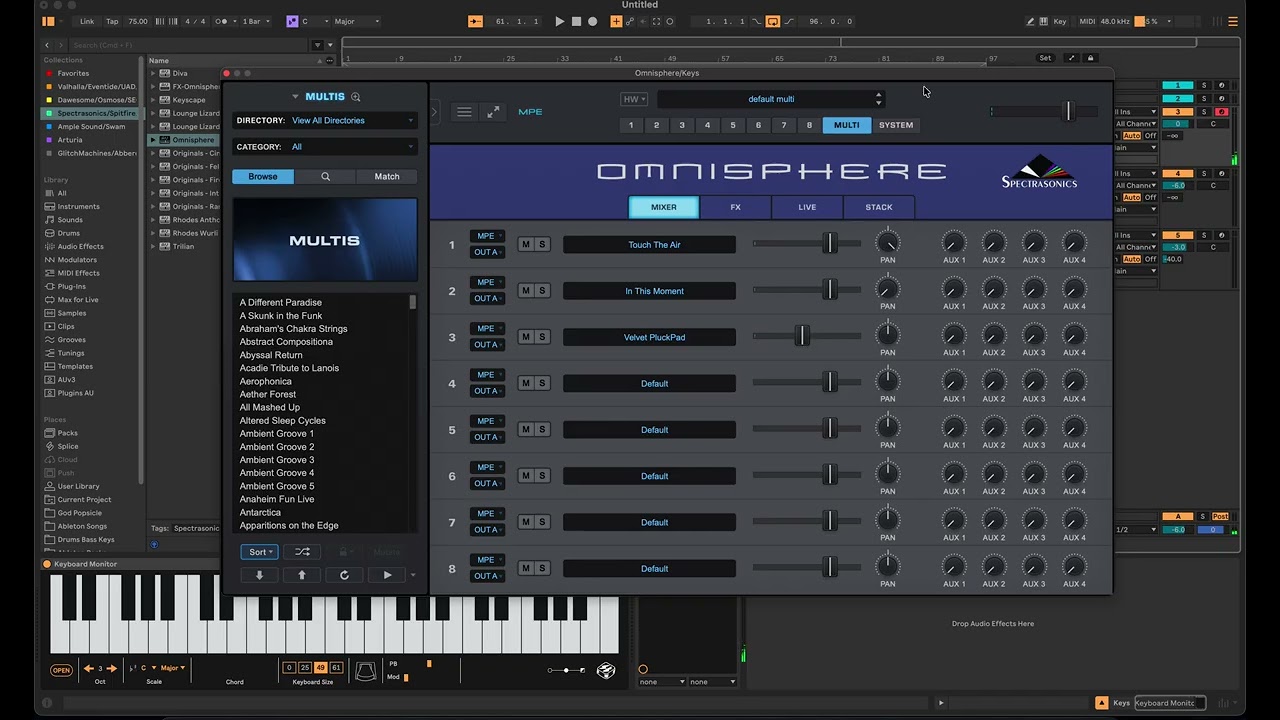Click browser audition play button
The height and width of the screenshot is (720, 1280).
tap(387, 575)
